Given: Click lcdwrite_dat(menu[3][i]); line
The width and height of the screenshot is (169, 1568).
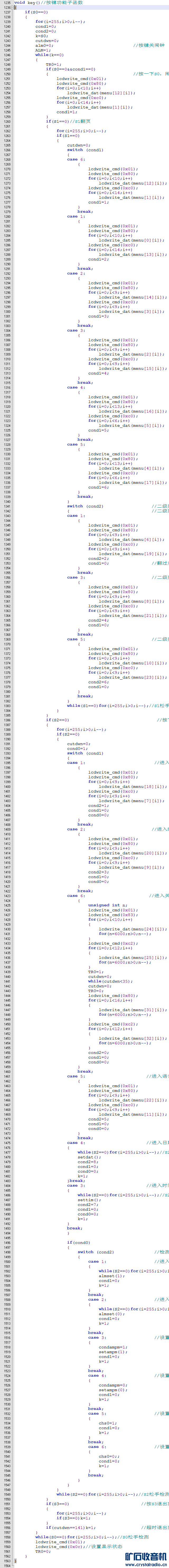Looking at the screenshot, I should (131, 311).
